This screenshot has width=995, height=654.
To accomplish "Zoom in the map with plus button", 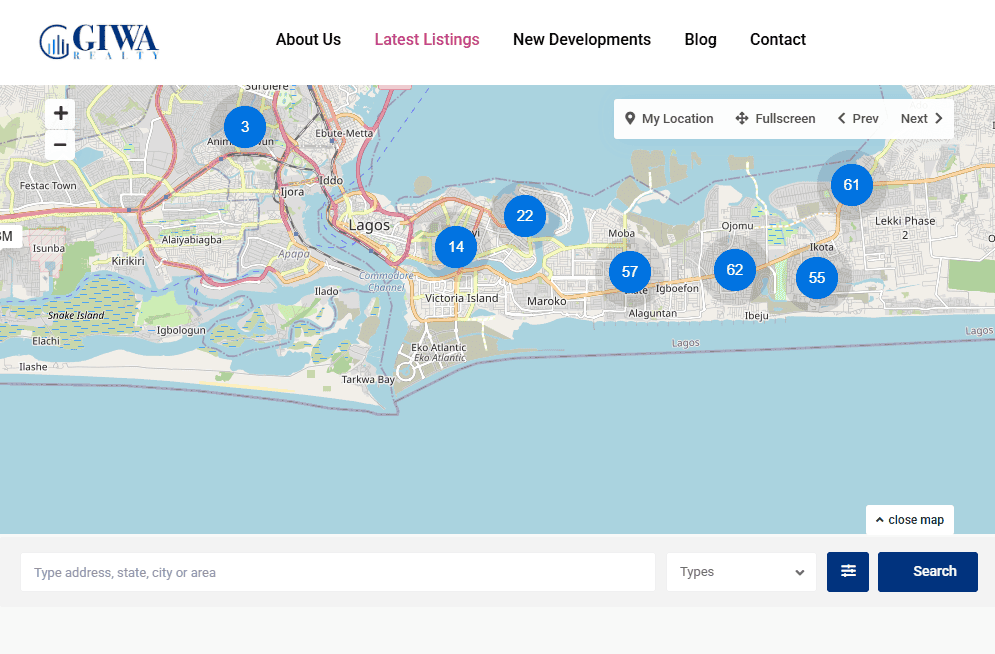I will (x=60, y=114).
